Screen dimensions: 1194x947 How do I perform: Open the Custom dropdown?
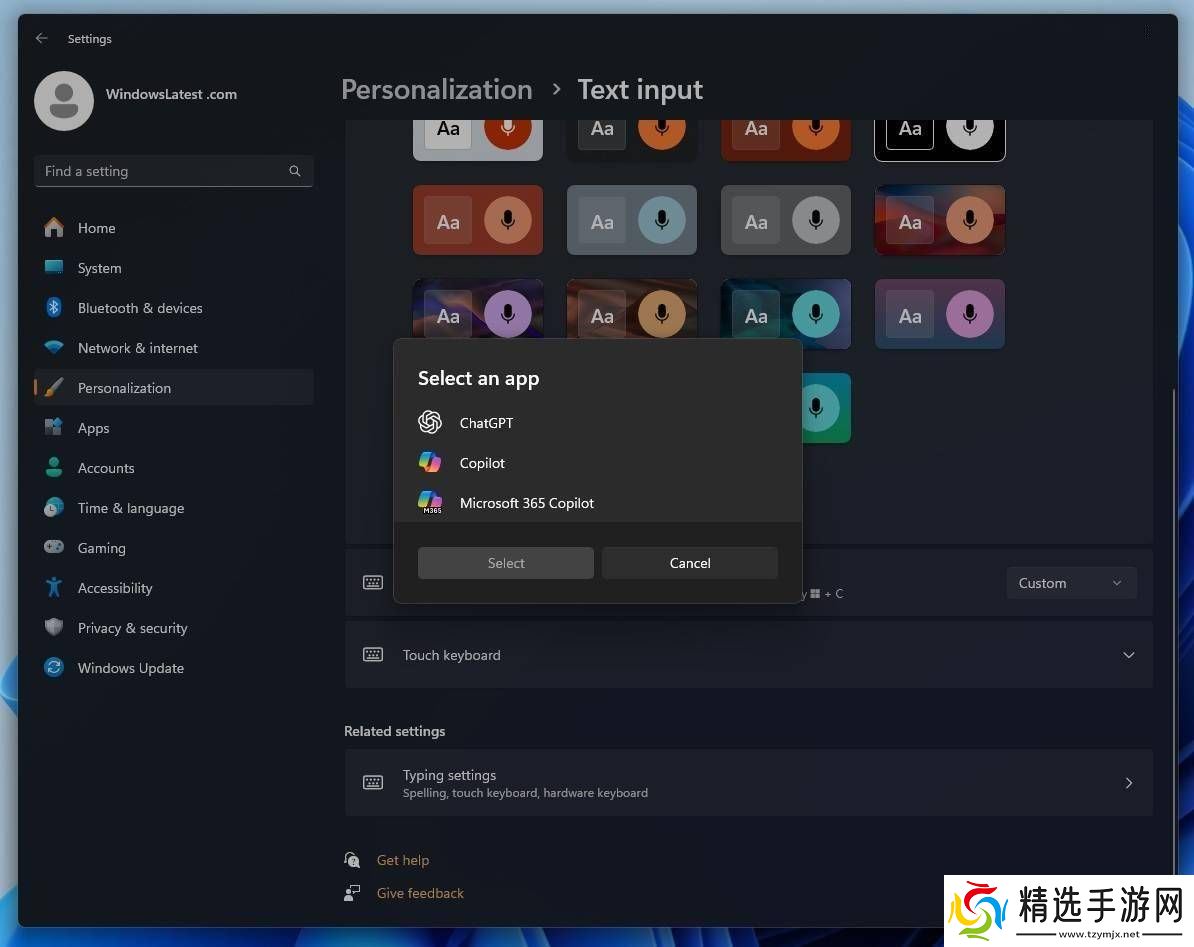(1071, 583)
